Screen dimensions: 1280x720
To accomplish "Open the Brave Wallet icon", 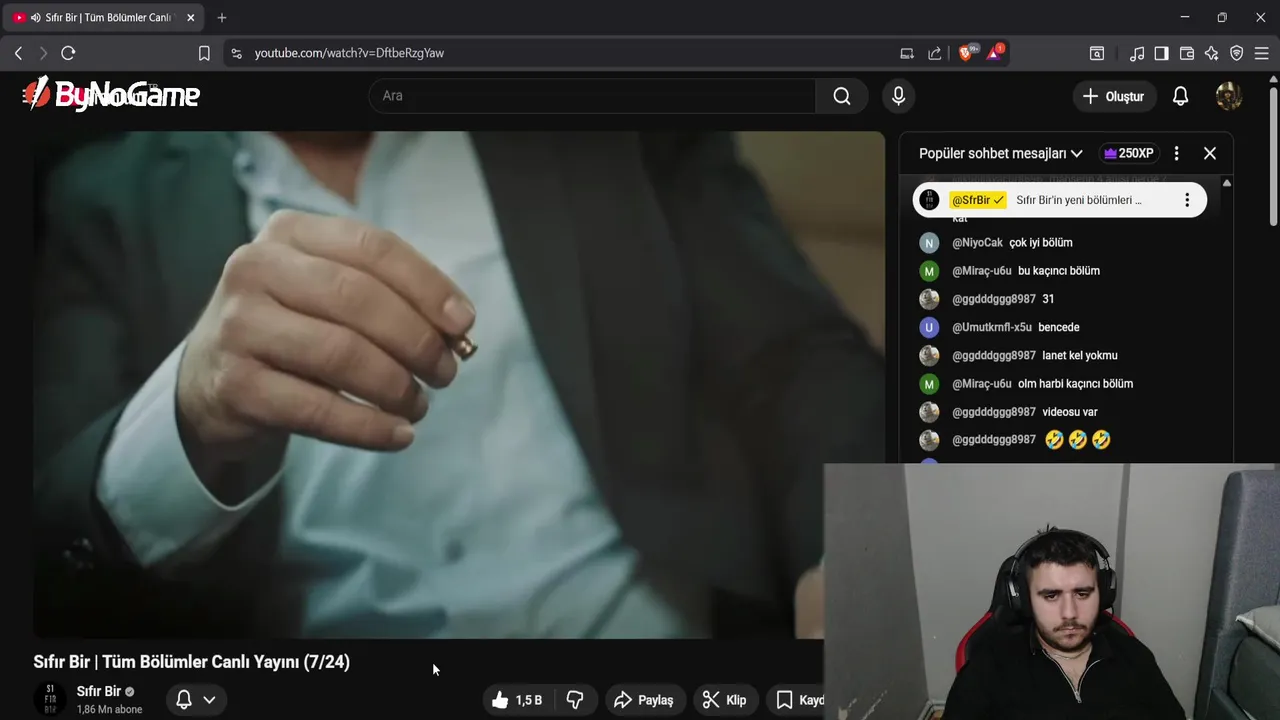I will (x=1187, y=53).
